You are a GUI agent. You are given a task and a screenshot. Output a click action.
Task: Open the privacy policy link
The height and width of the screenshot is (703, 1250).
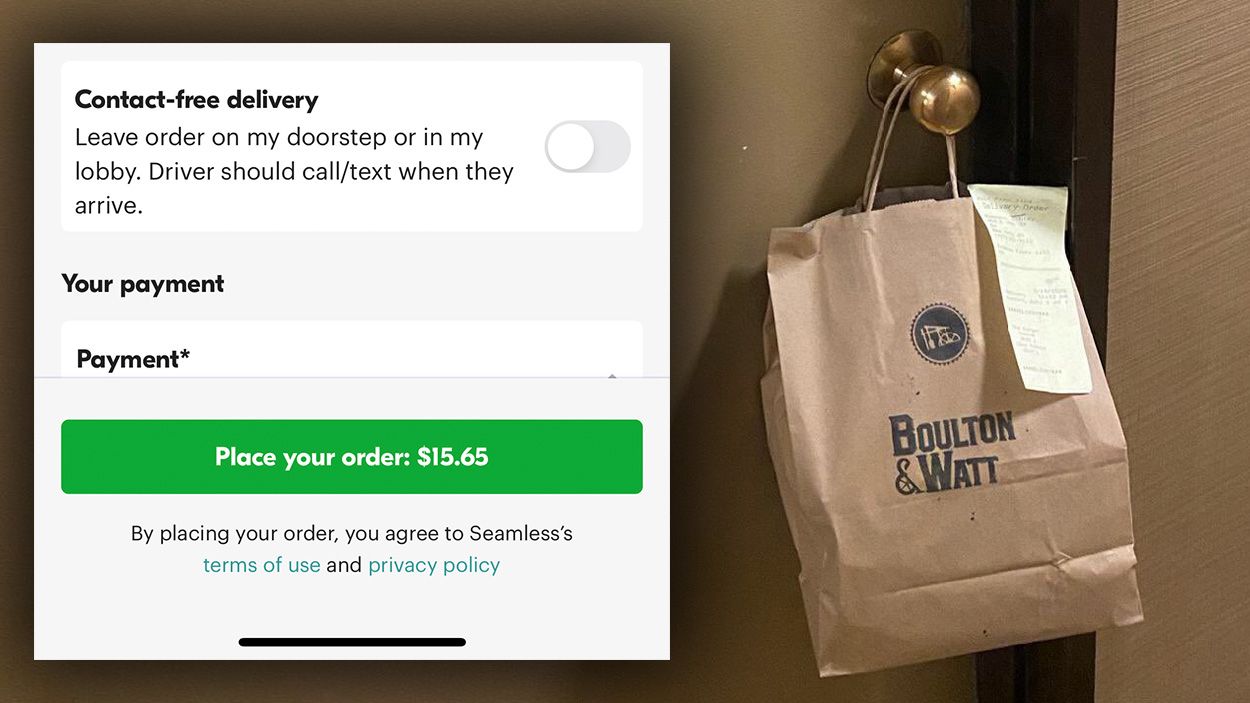point(434,565)
